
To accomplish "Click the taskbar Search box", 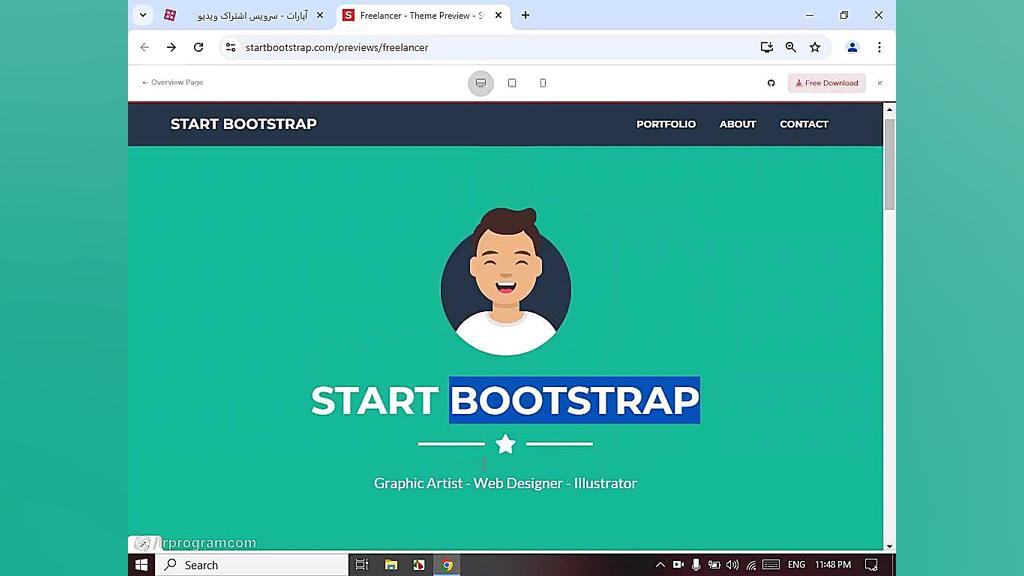I will [252, 565].
